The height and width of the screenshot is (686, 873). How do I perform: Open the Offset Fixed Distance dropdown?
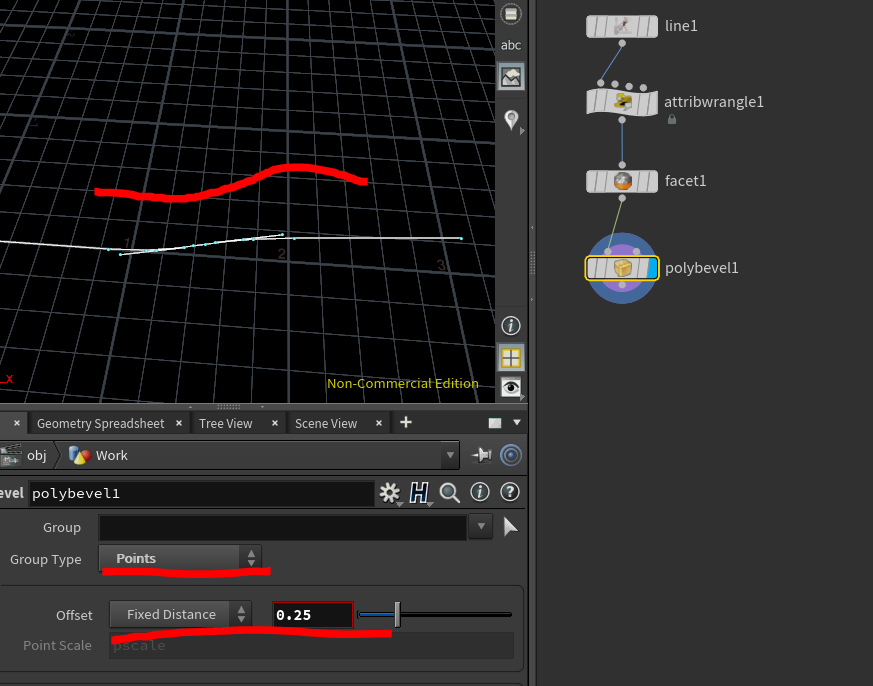(x=180, y=615)
